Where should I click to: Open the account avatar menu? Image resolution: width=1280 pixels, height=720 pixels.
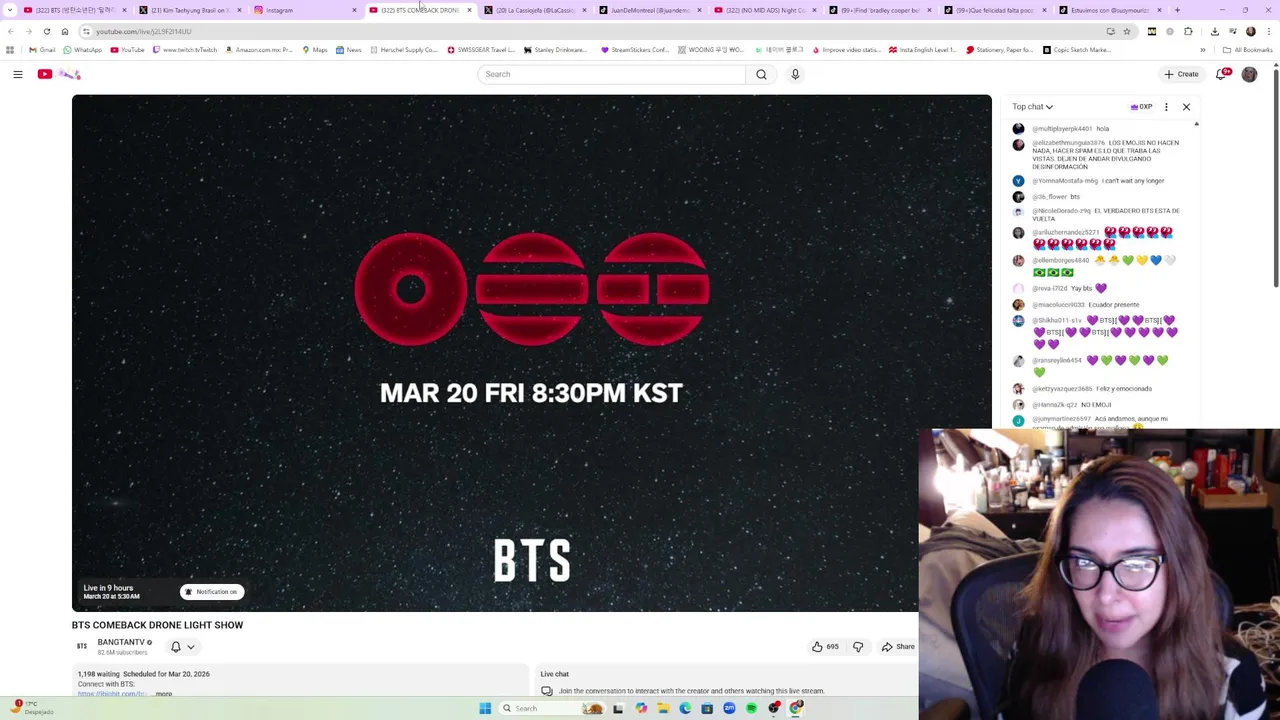coord(1249,74)
